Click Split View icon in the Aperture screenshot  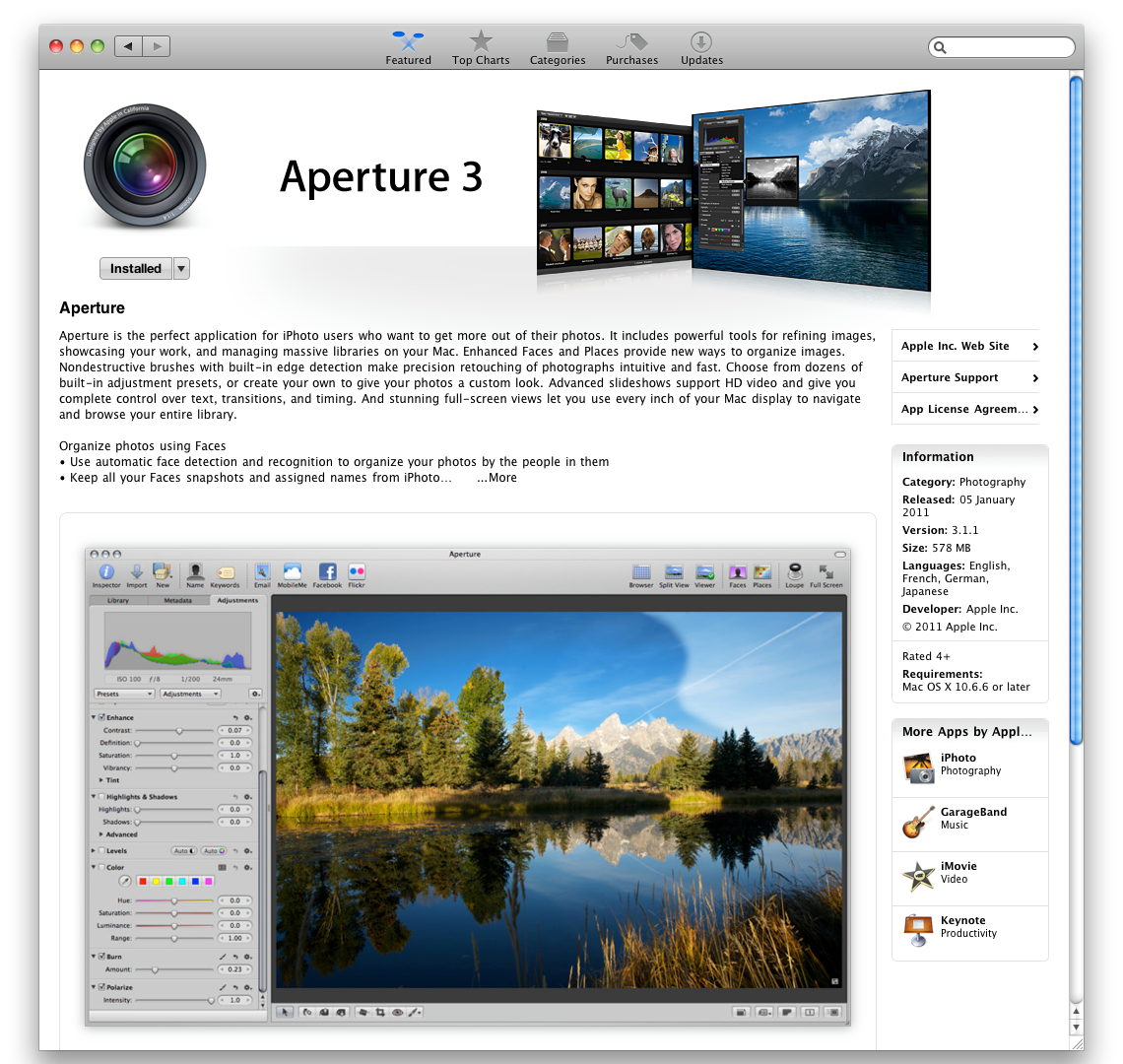pos(674,576)
